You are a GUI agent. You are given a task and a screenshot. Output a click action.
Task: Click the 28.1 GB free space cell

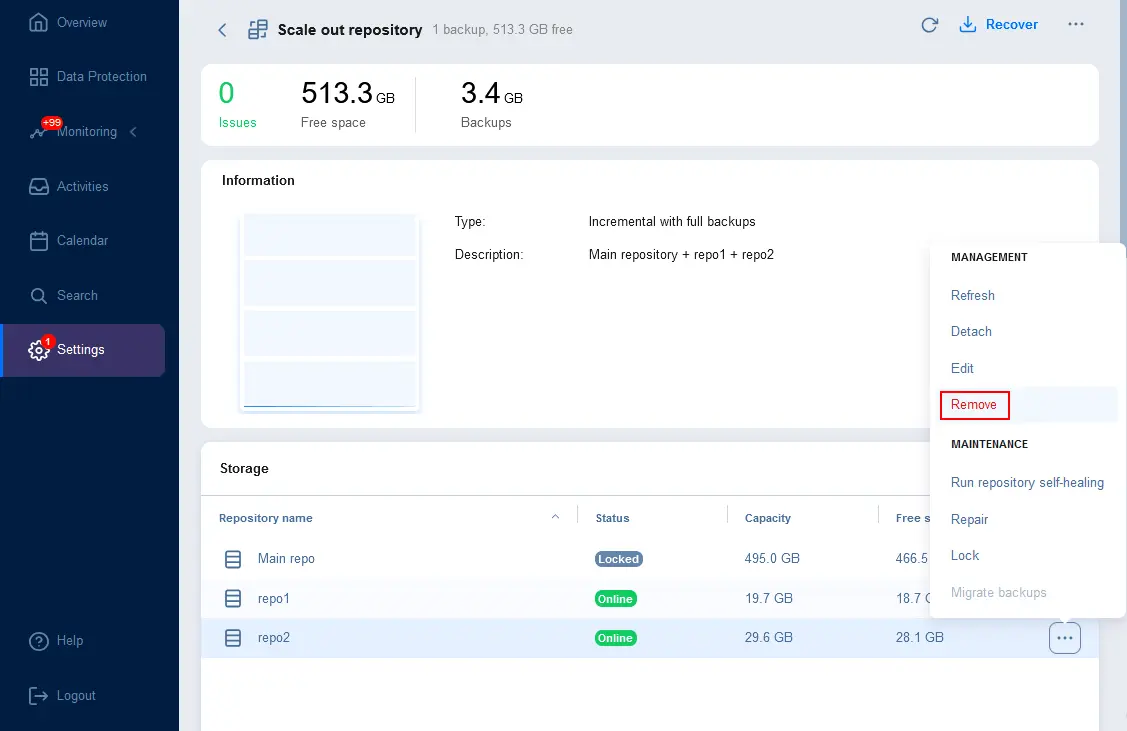pos(919,638)
